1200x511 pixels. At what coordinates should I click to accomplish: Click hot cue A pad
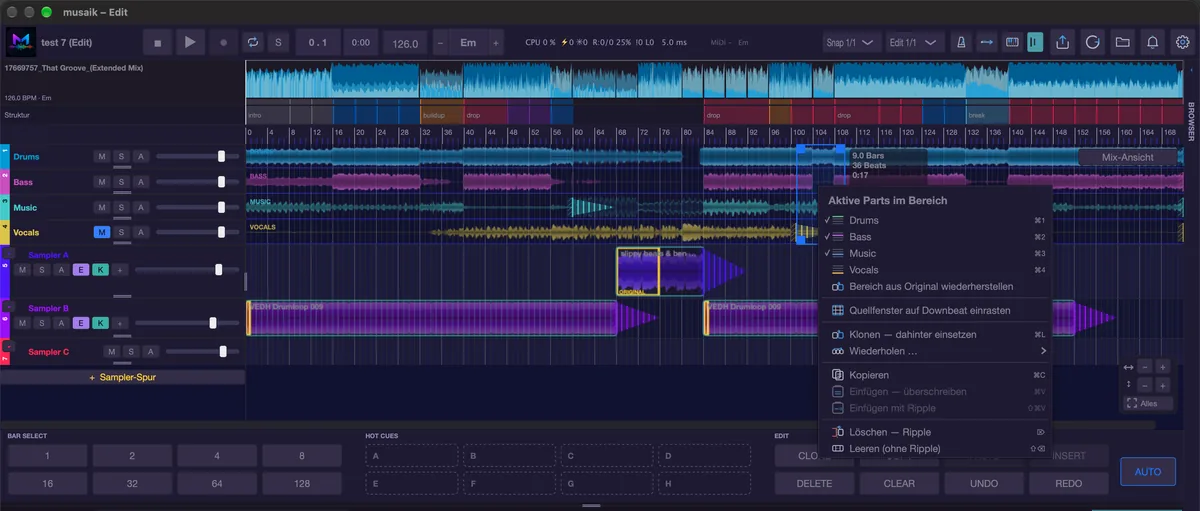410,456
